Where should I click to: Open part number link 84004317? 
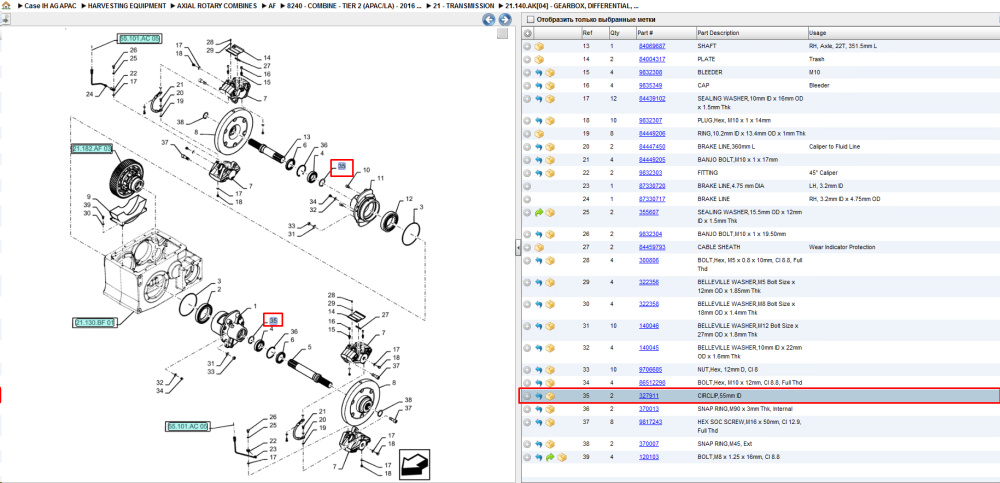pos(652,59)
